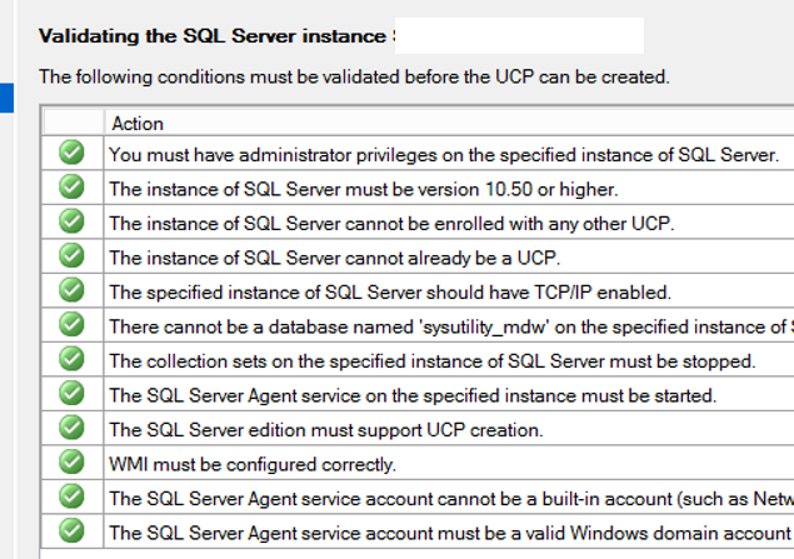794x559 pixels.
Task: Click status icon for sysutility_mdw database row
Action: point(71,325)
